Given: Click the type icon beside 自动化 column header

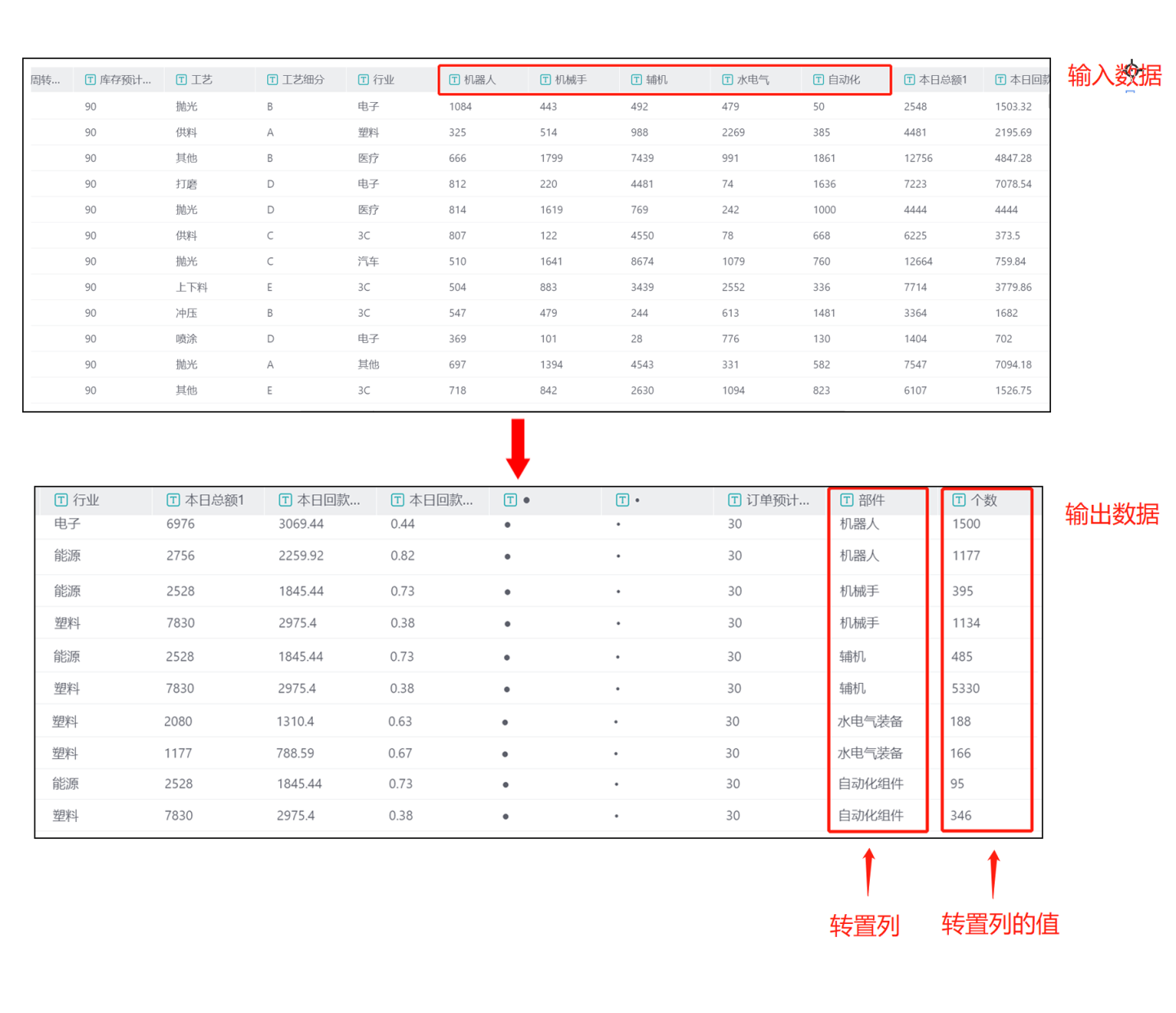Looking at the screenshot, I should (817, 80).
